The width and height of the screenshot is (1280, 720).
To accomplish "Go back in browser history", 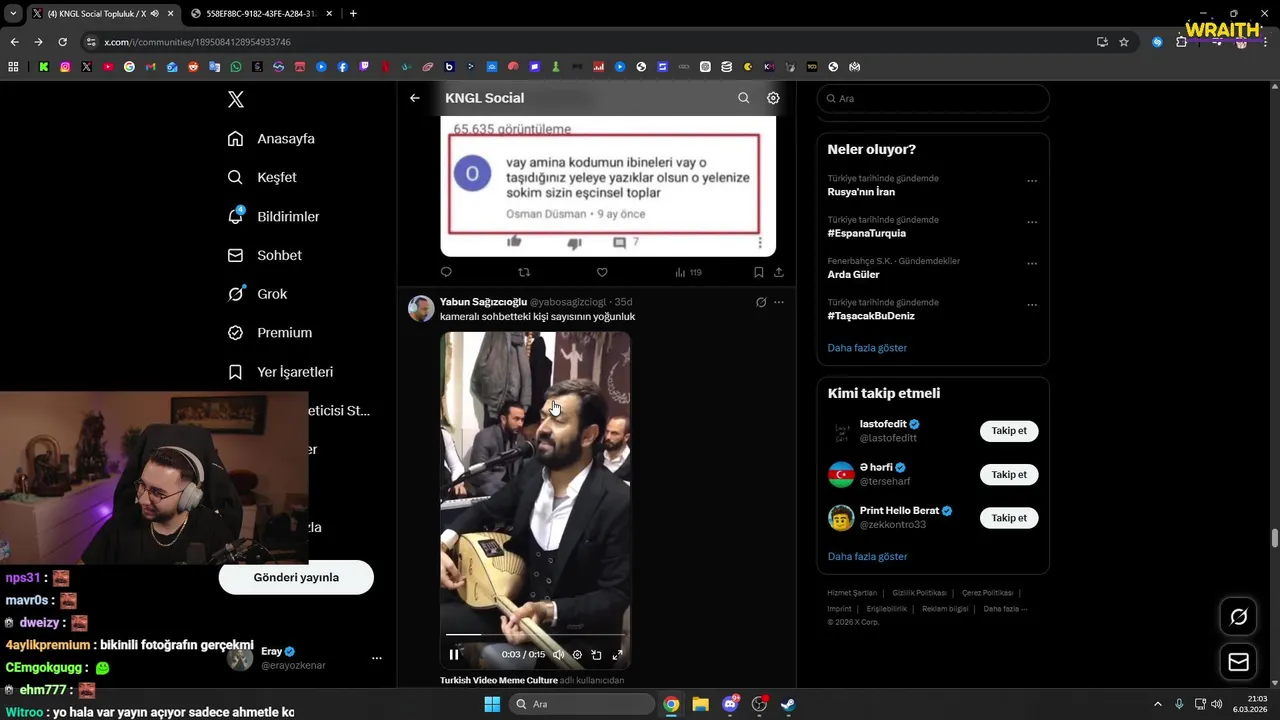I will click(14, 42).
